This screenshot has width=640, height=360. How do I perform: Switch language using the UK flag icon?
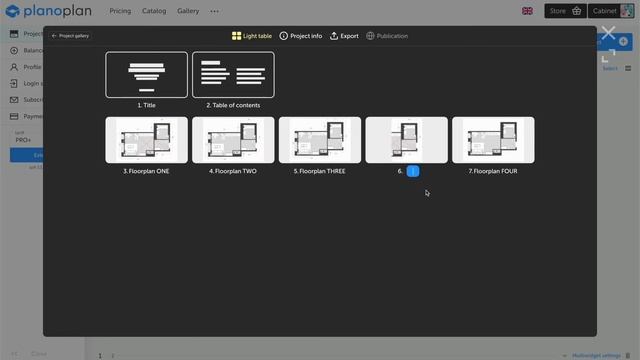[x=527, y=11]
